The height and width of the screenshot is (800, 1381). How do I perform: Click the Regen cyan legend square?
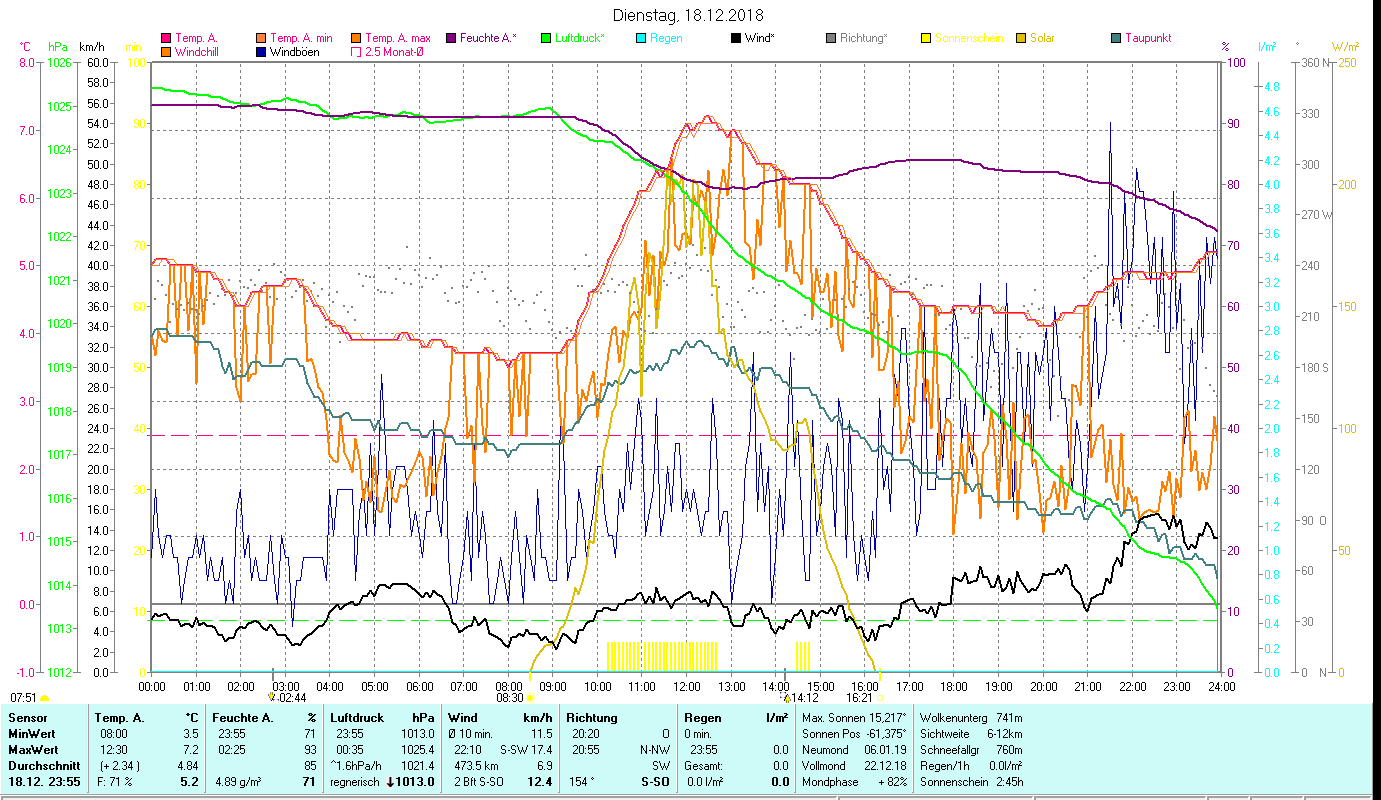tap(641, 38)
